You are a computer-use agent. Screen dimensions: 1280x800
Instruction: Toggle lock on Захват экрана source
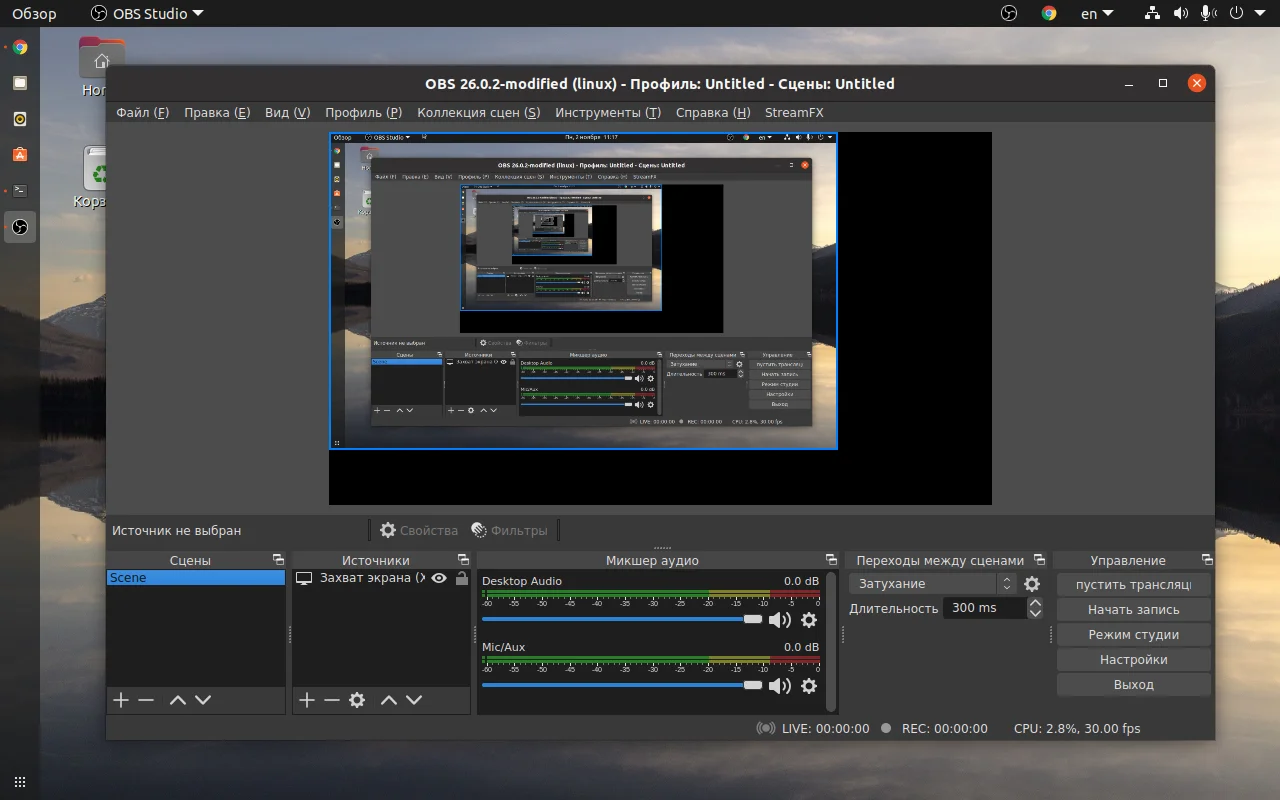[461, 578]
